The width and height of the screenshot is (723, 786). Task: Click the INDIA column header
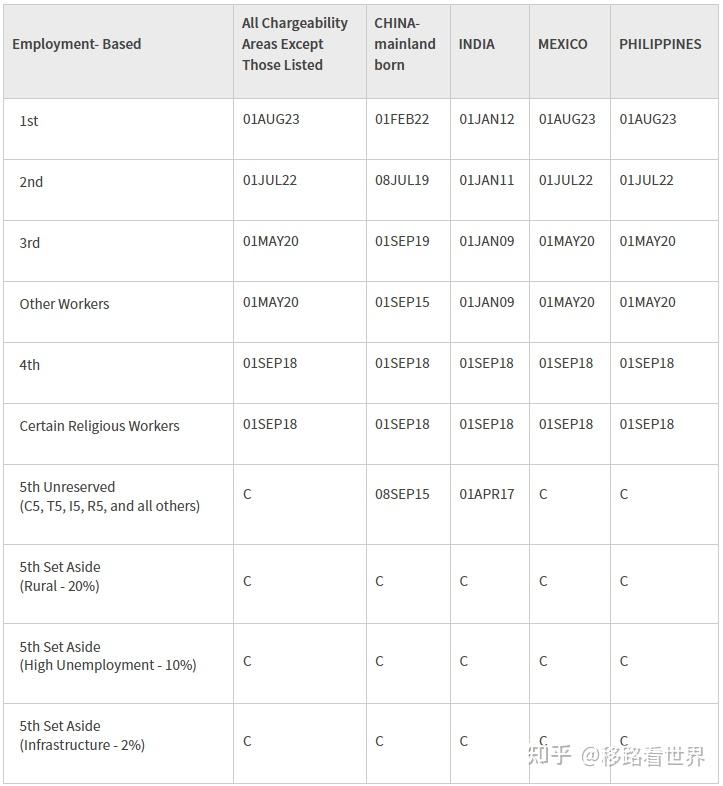(477, 44)
